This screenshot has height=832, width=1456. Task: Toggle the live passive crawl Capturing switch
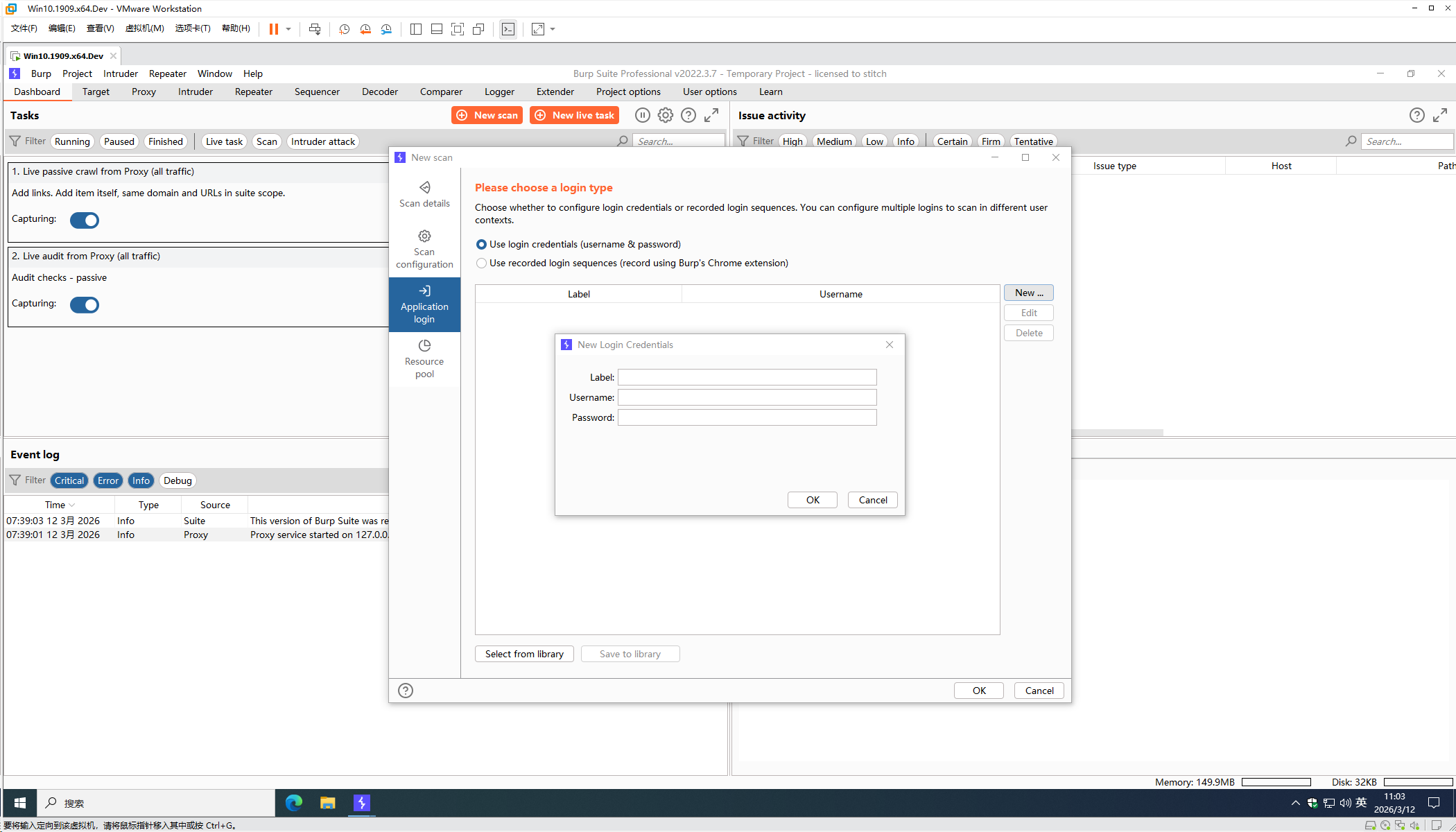pos(85,220)
